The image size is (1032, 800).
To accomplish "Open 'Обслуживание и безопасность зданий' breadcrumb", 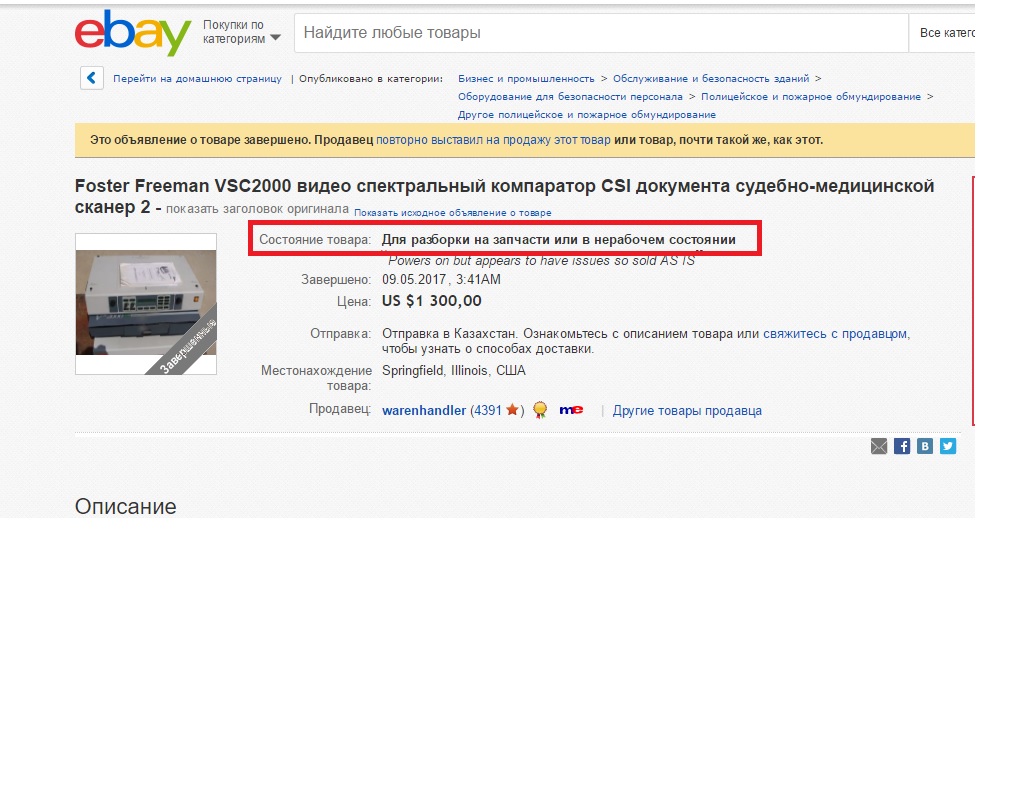I will pos(711,78).
